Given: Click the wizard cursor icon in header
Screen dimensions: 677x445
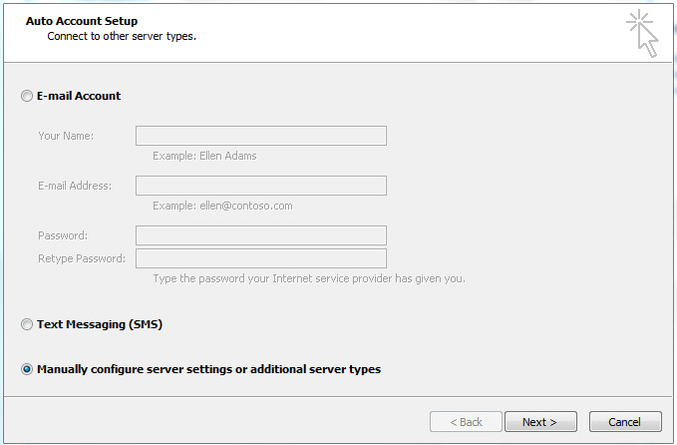Looking at the screenshot, I should click(642, 34).
